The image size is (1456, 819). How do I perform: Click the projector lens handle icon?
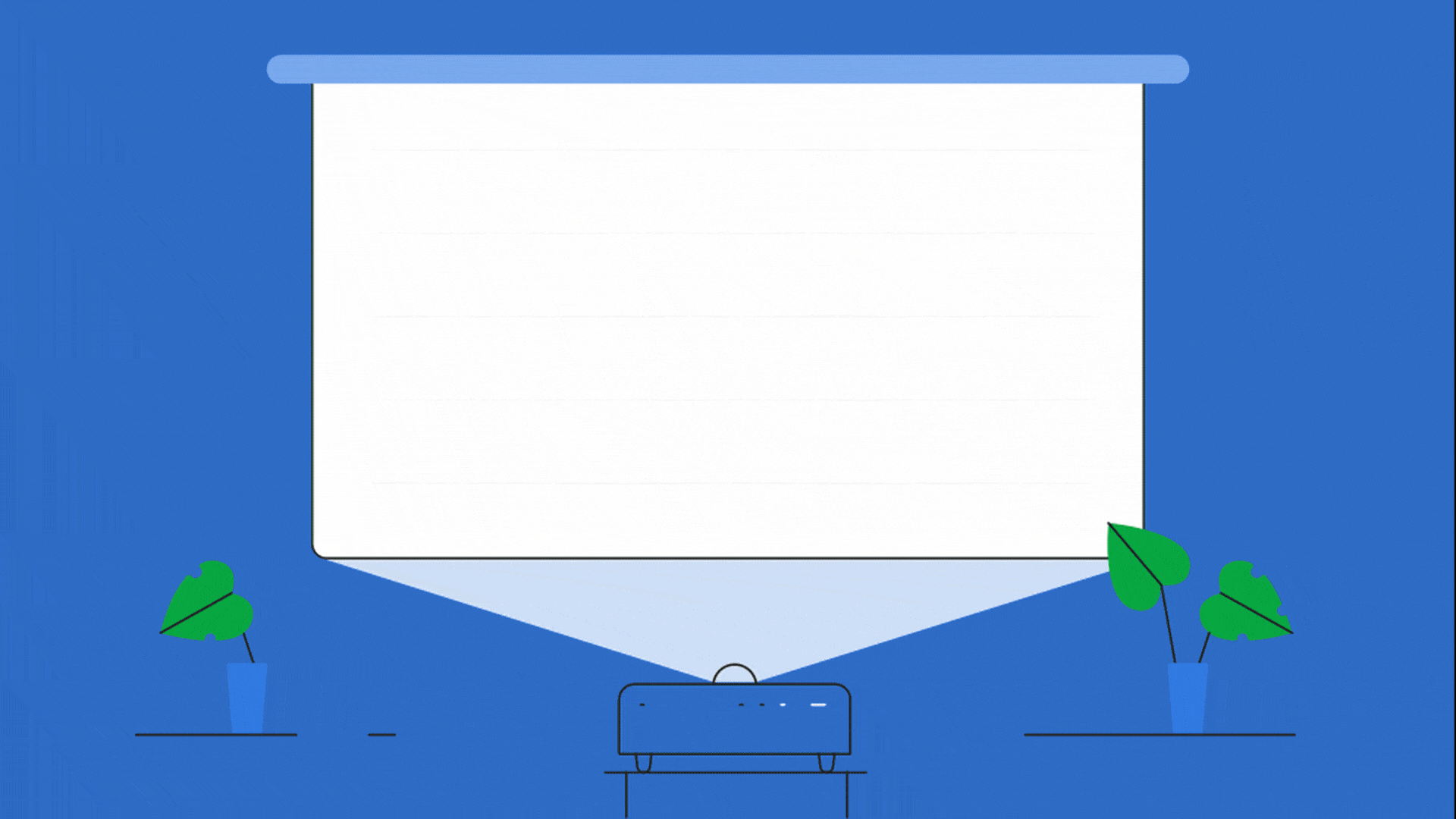[729, 670]
